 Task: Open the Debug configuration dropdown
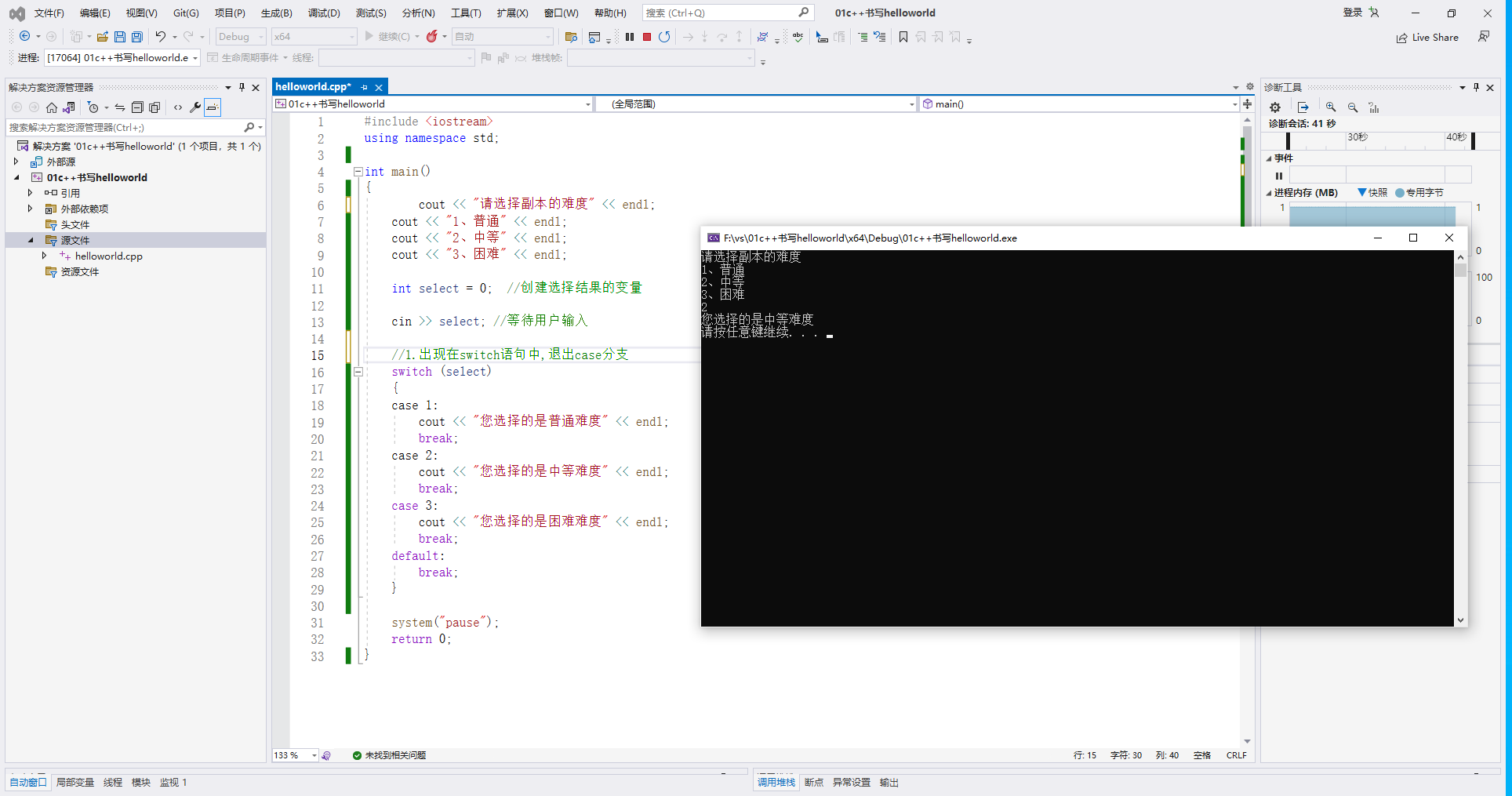(x=241, y=37)
